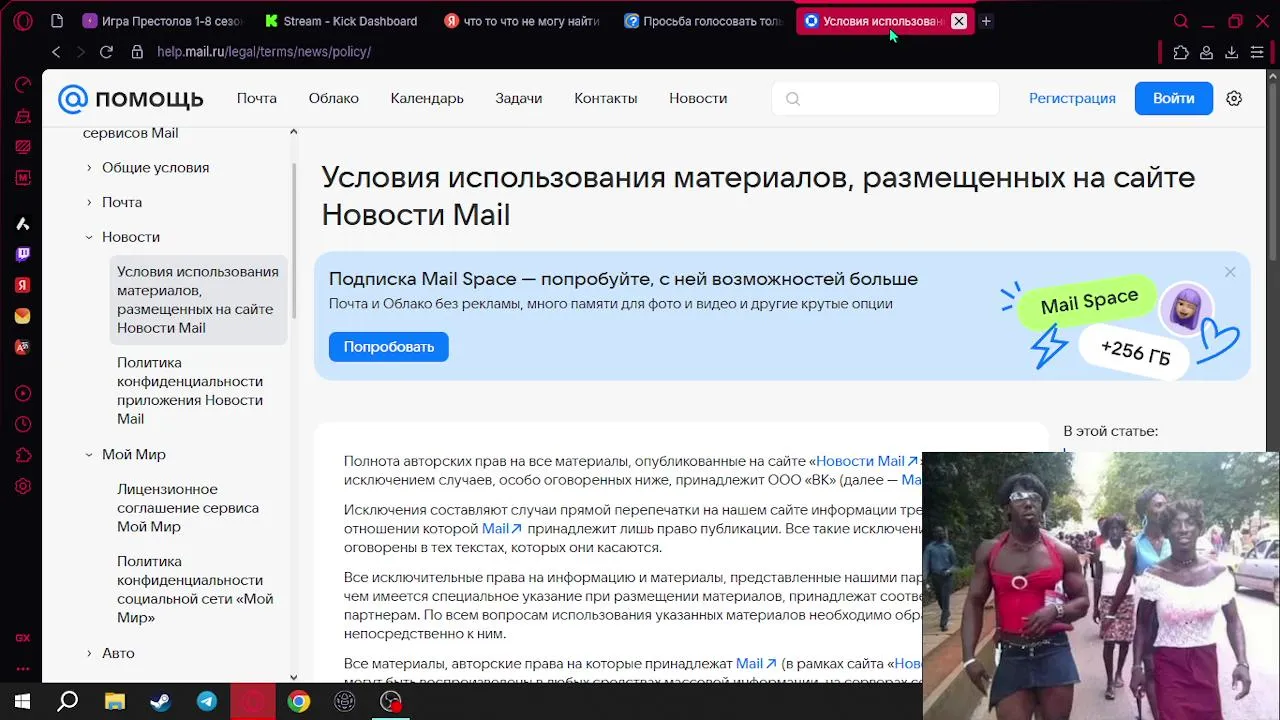Open GX Control speedometer icon in sidebar
The width and height of the screenshot is (1280, 720).
23,85
